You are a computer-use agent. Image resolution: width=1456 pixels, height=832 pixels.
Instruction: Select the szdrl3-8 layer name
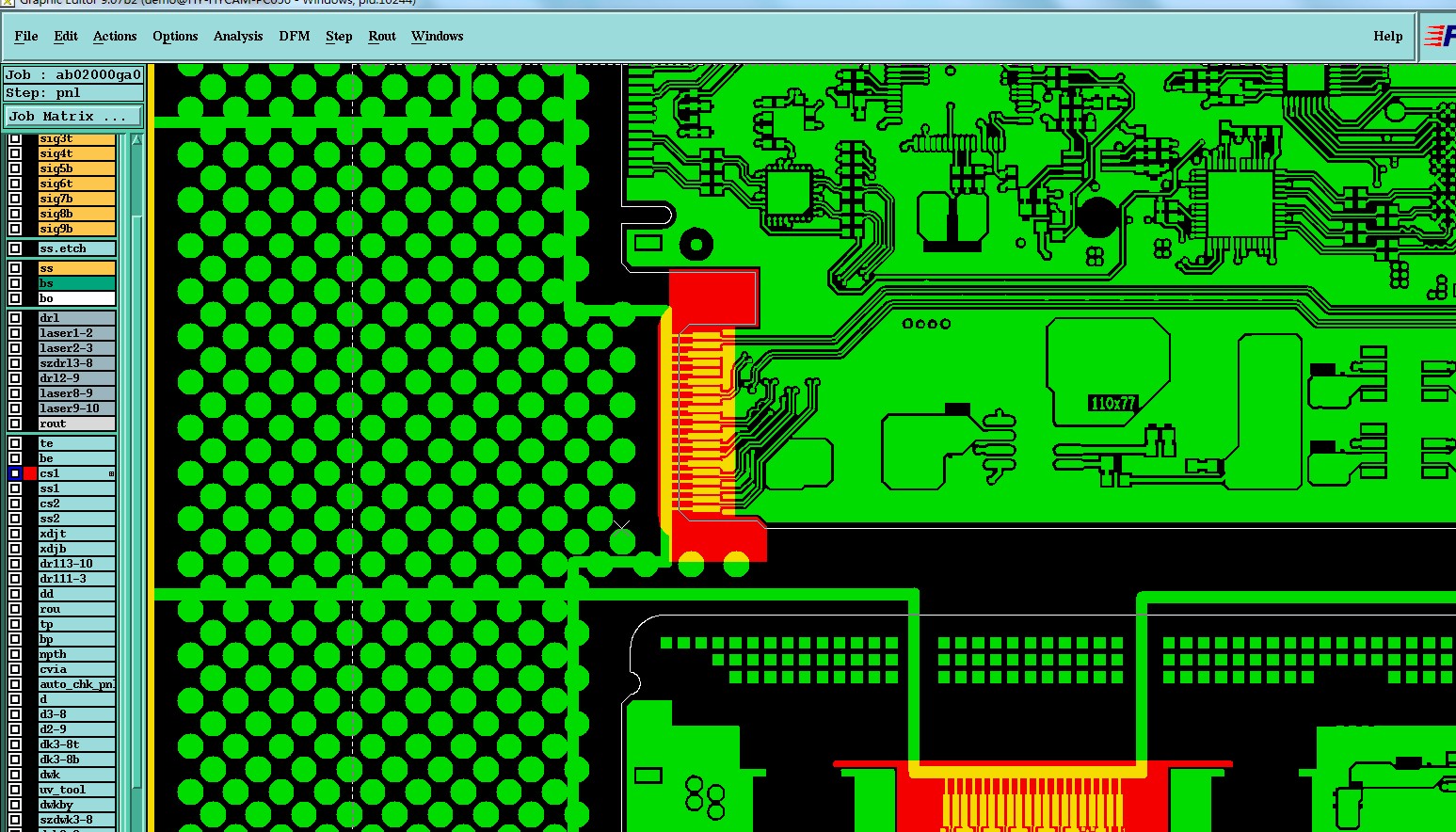(x=76, y=363)
